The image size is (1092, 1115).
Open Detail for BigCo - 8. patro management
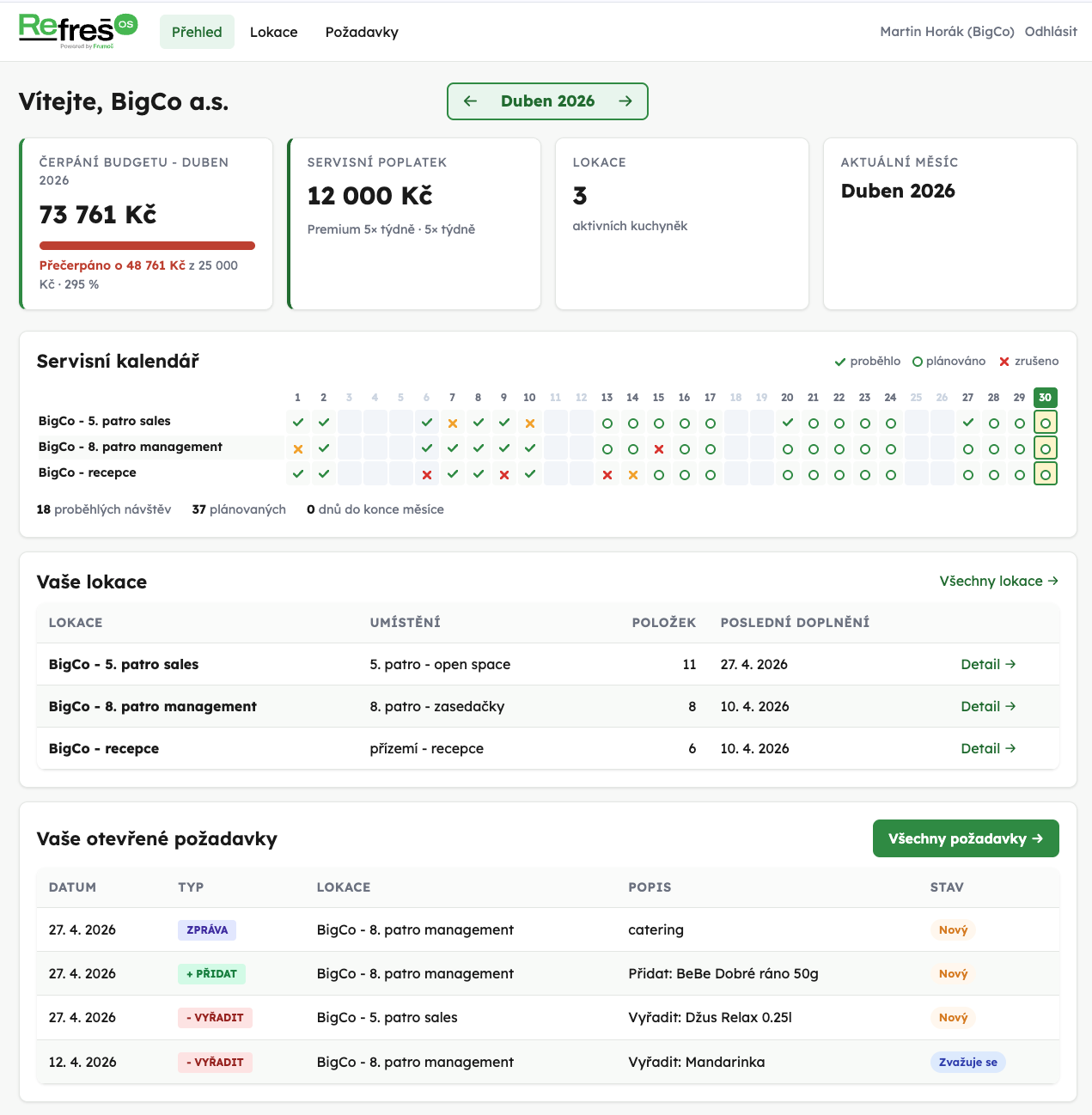[988, 706]
